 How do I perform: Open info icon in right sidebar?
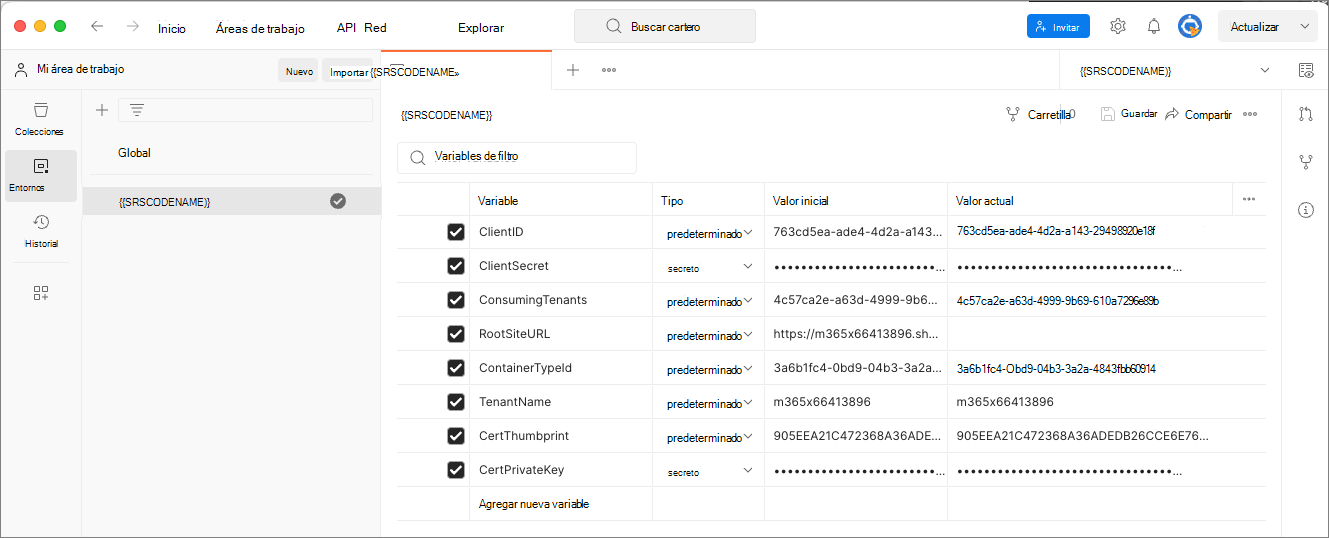[1305, 210]
